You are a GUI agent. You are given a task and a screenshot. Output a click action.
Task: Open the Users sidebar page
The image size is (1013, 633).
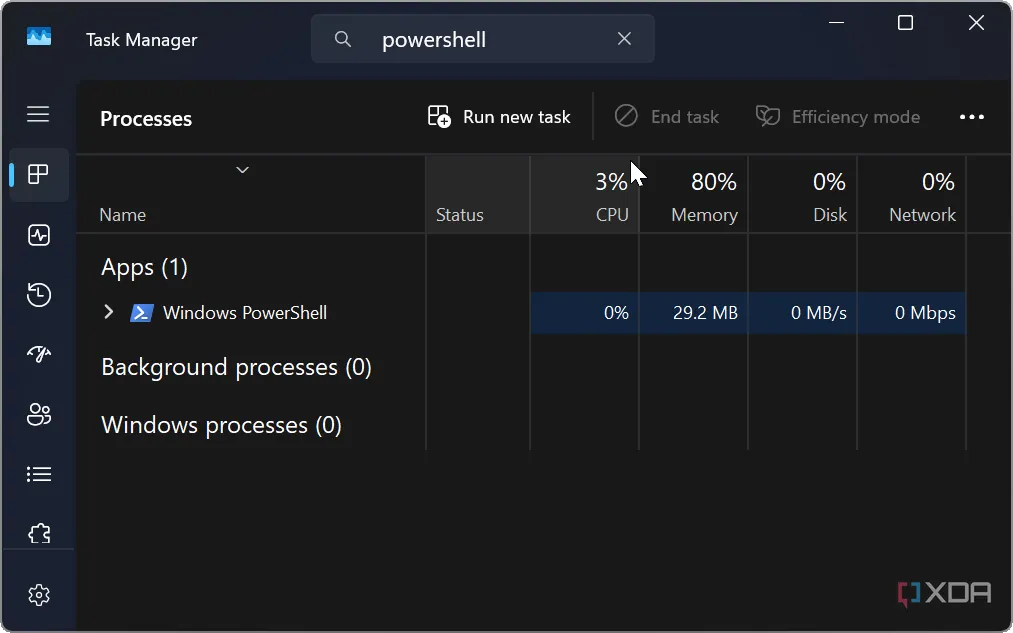(x=39, y=414)
